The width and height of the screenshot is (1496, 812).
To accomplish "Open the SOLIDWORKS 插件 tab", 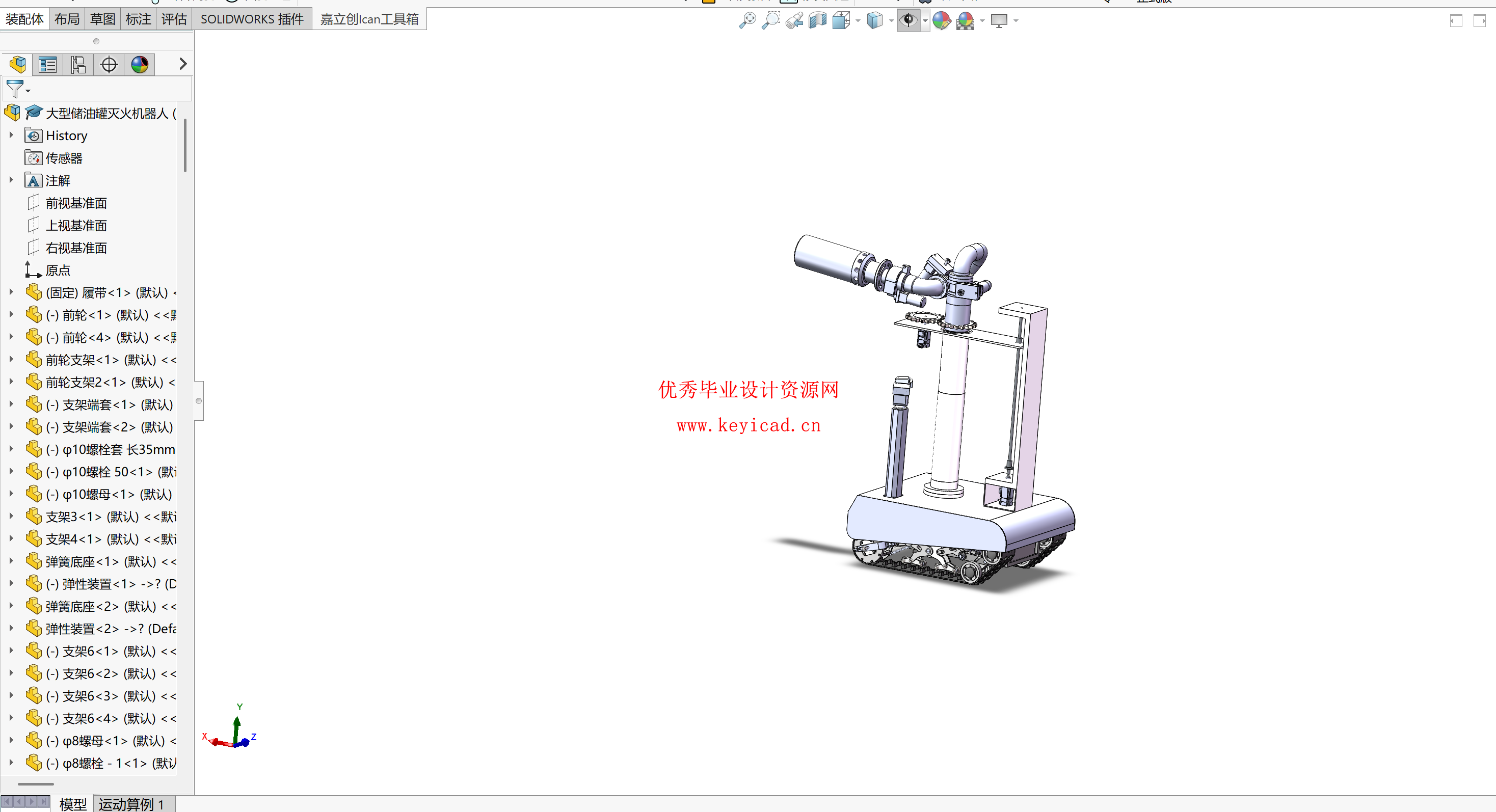I will tap(252, 19).
